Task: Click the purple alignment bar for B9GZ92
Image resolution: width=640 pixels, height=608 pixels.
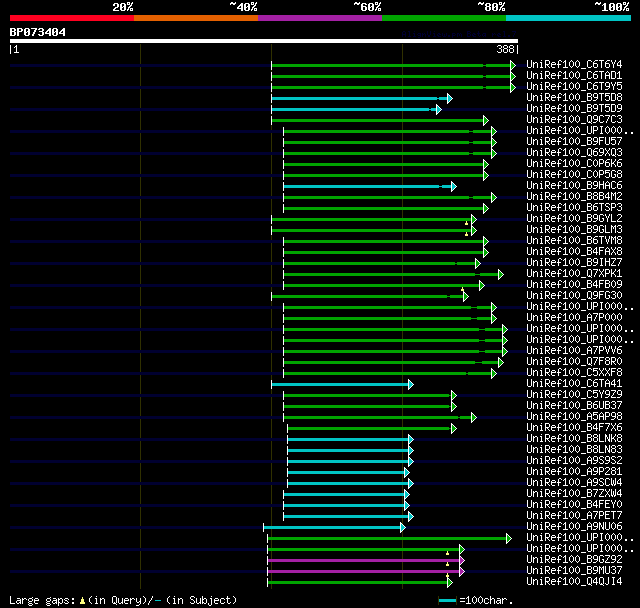Action: tap(366, 561)
